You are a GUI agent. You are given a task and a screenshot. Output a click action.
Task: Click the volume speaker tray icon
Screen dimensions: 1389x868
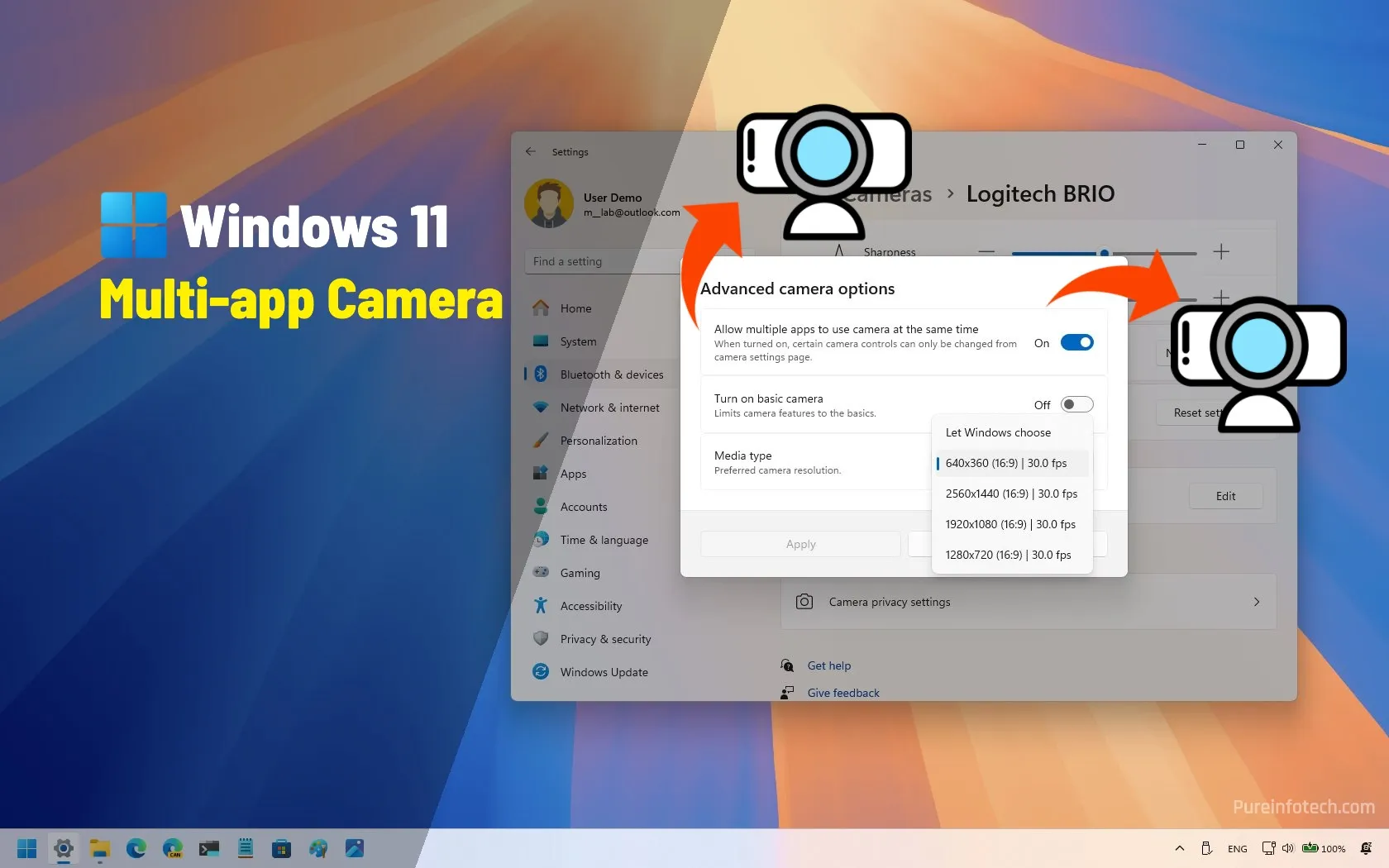click(x=1287, y=848)
